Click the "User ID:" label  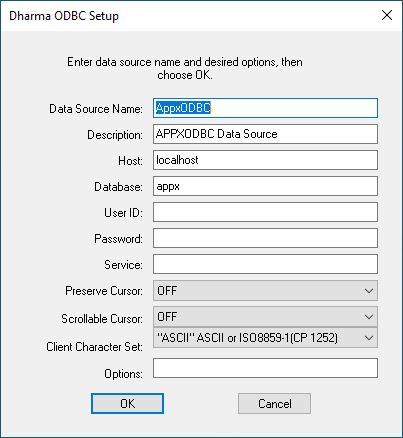[x=123, y=213]
